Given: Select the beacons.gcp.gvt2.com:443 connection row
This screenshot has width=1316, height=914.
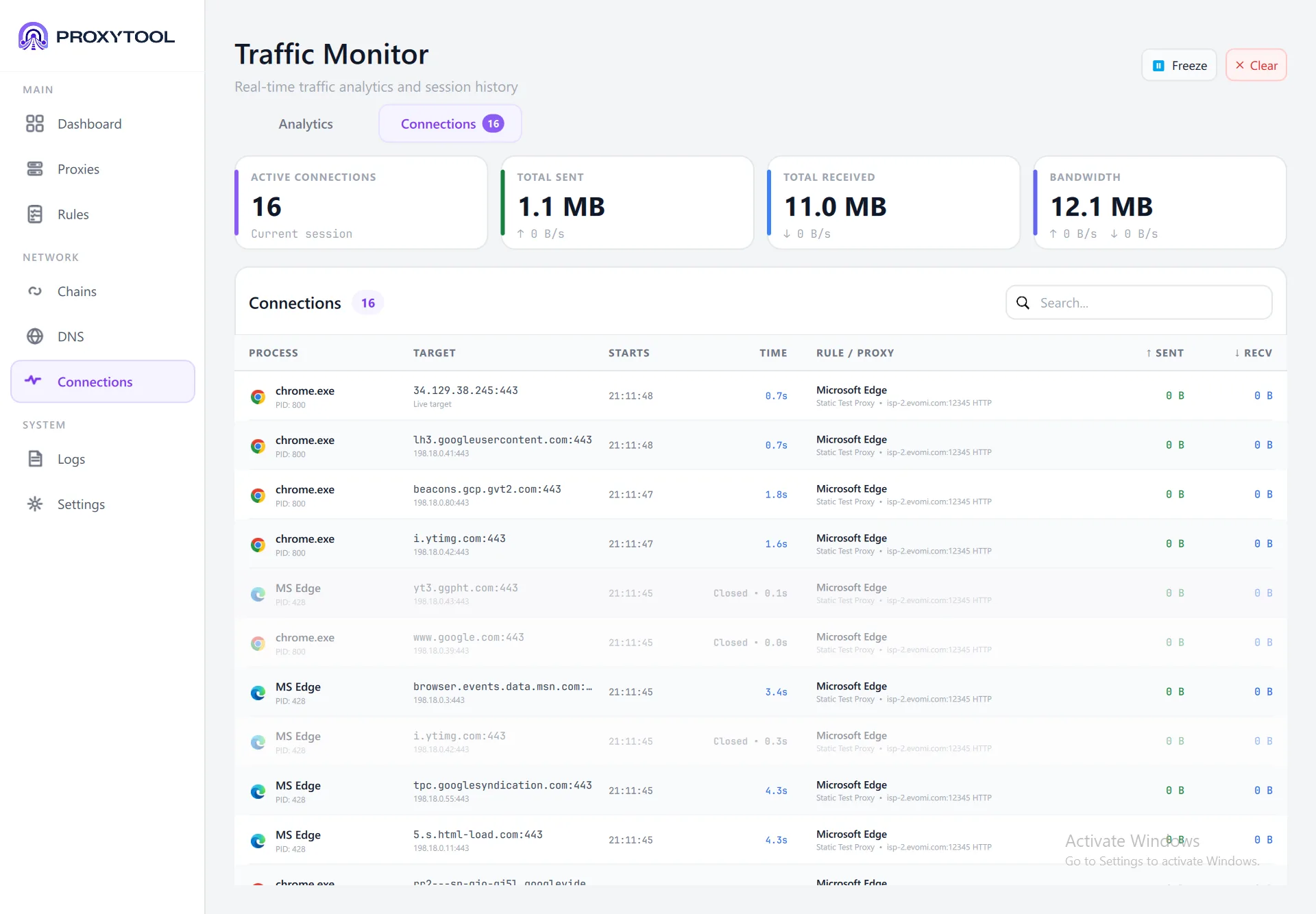Looking at the screenshot, I should click(760, 495).
